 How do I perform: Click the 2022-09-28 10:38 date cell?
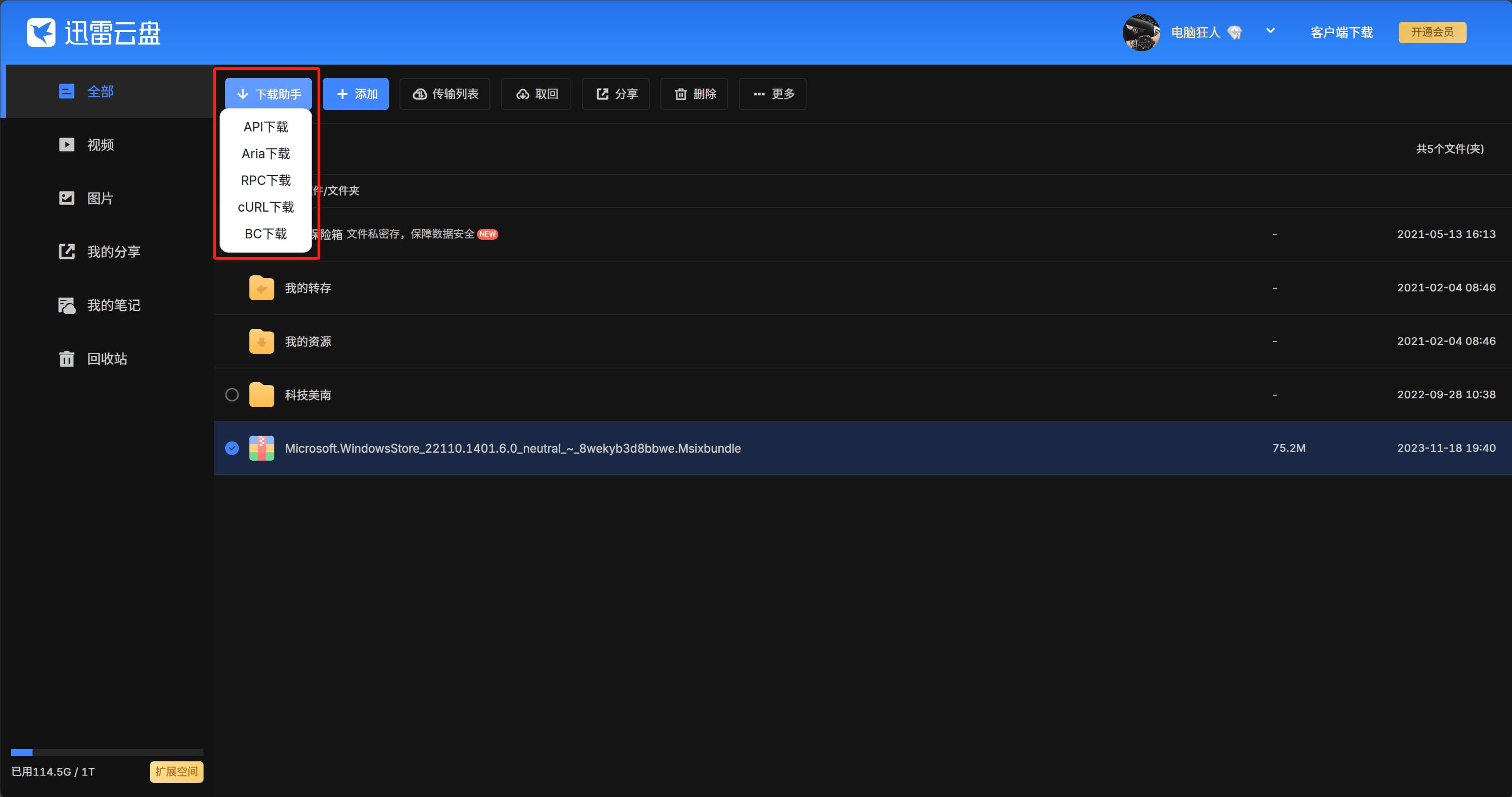point(1446,395)
